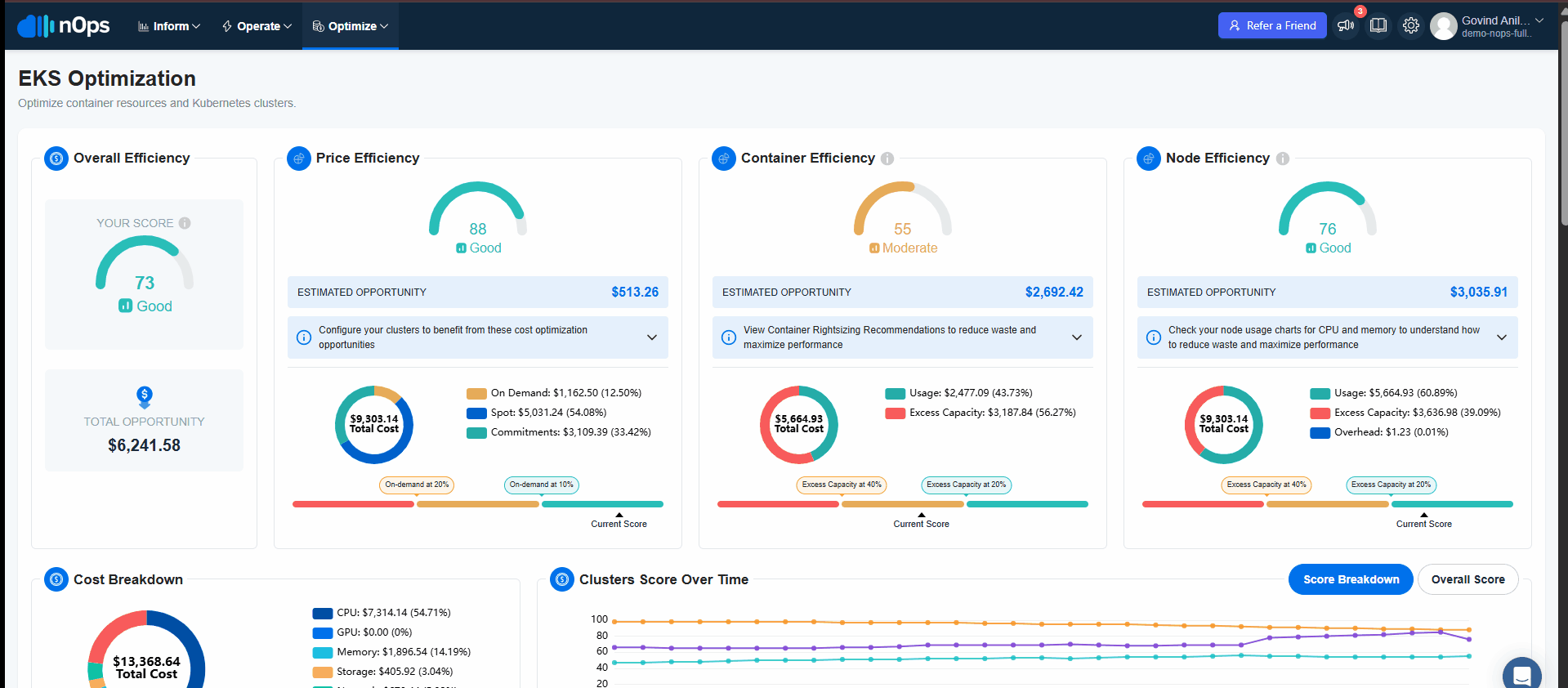Screen dimensions: 1568x688
Task: Click the $5,664.93 Total Cost donut chart
Action: [x=799, y=425]
